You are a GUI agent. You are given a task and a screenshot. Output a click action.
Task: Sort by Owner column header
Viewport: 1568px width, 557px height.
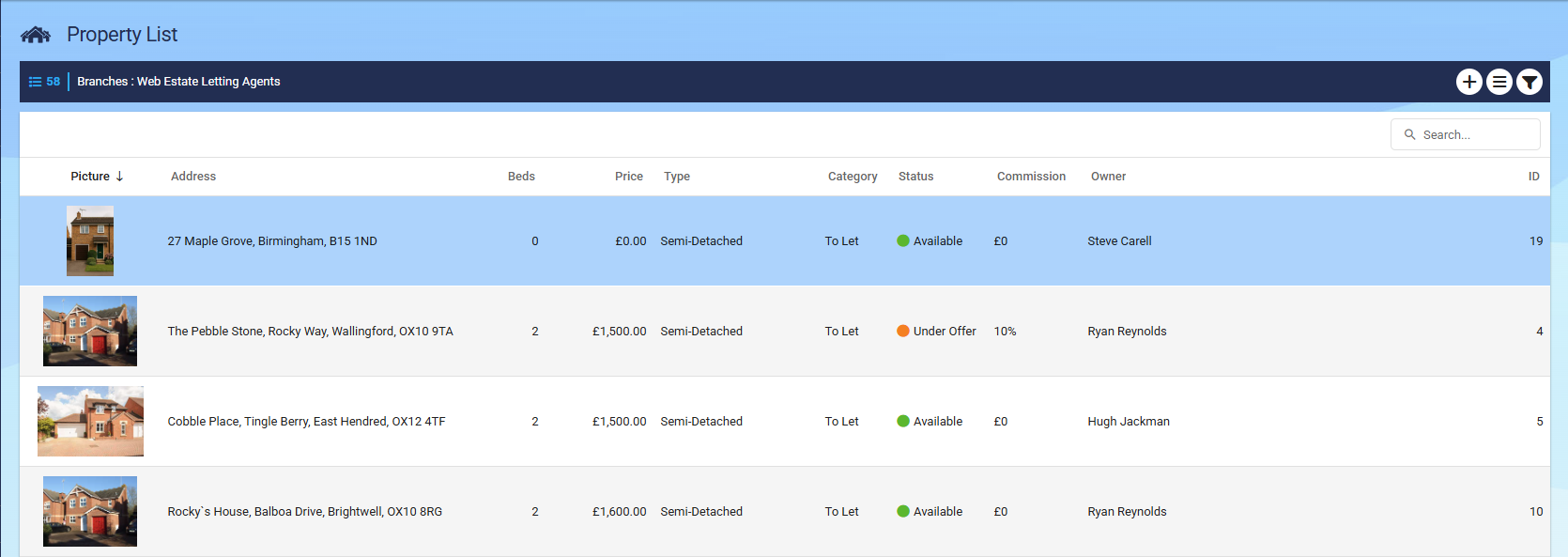(1108, 177)
